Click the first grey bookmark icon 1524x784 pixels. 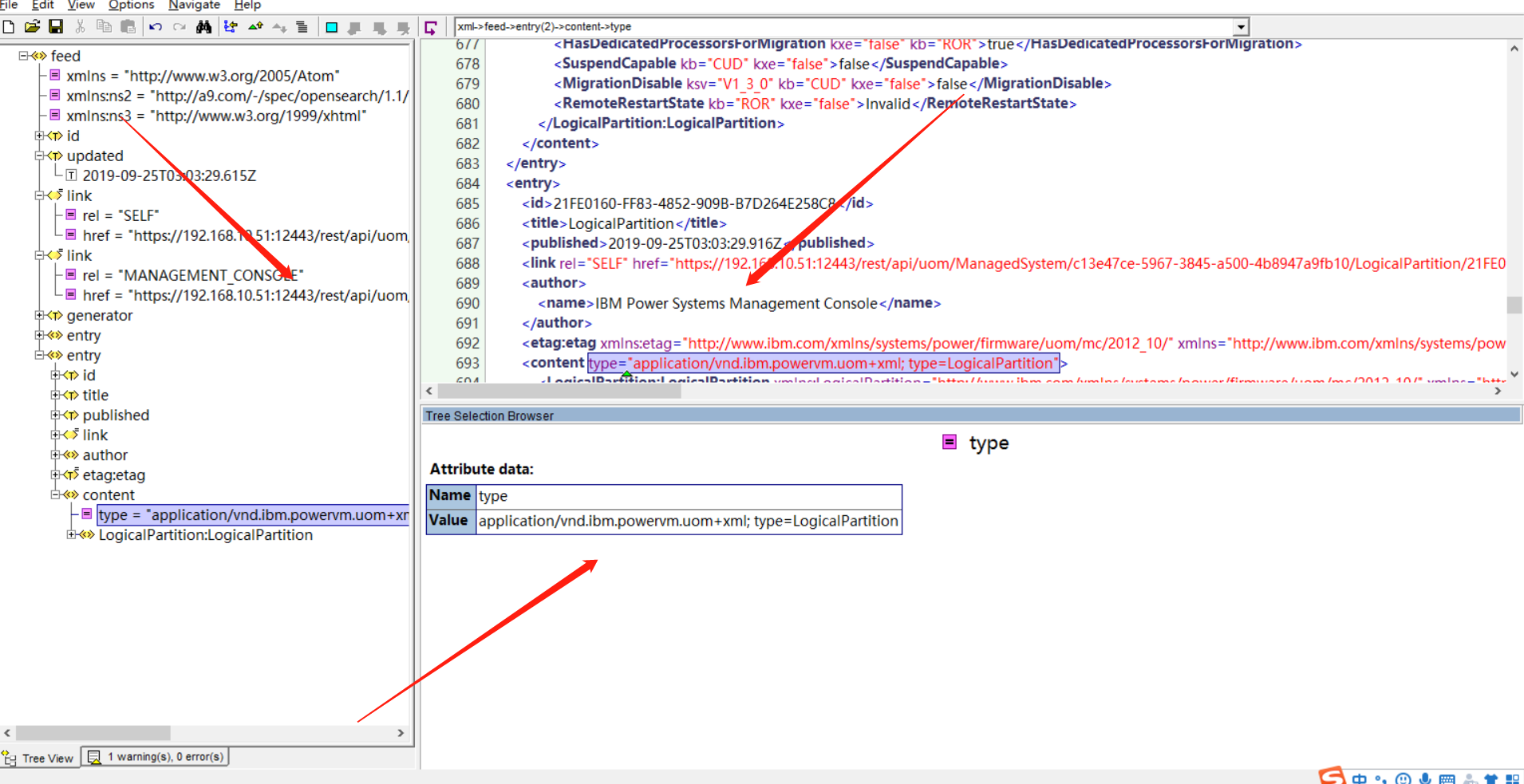(x=355, y=28)
